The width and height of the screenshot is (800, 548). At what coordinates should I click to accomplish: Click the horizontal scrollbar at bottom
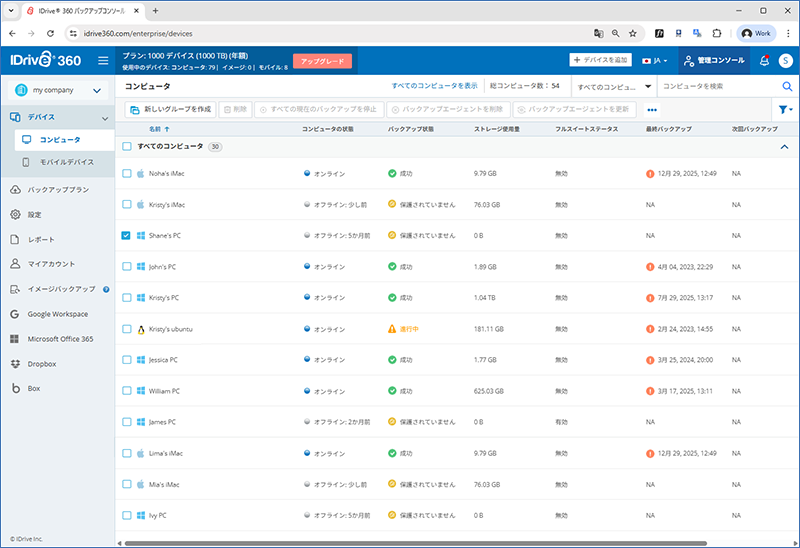(x=400, y=543)
